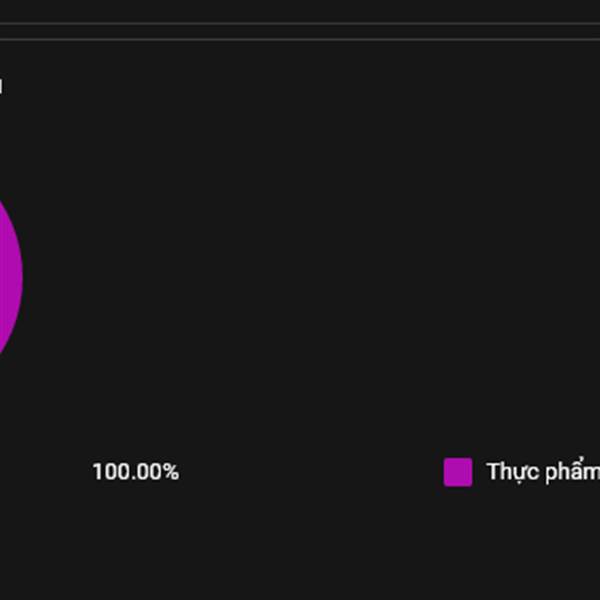Click the Thực phẩm legend label

coord(543,471)
